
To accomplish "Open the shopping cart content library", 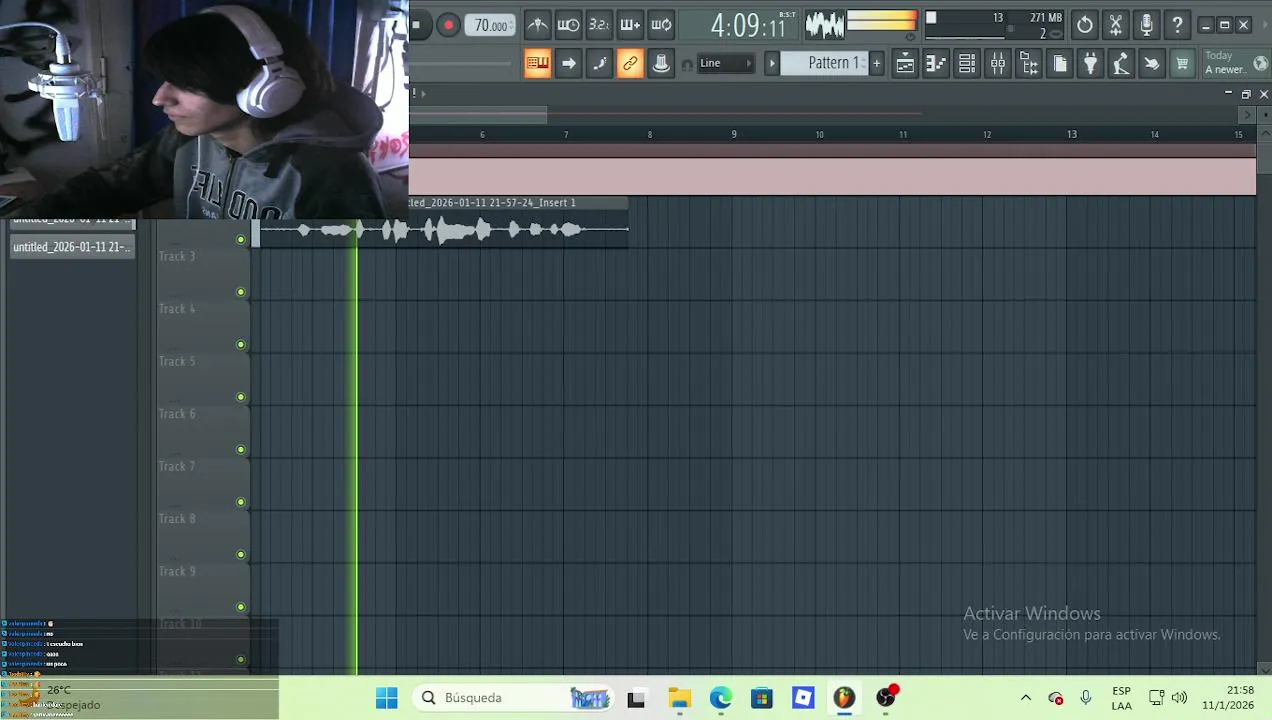I will [x=1182, y=64].
